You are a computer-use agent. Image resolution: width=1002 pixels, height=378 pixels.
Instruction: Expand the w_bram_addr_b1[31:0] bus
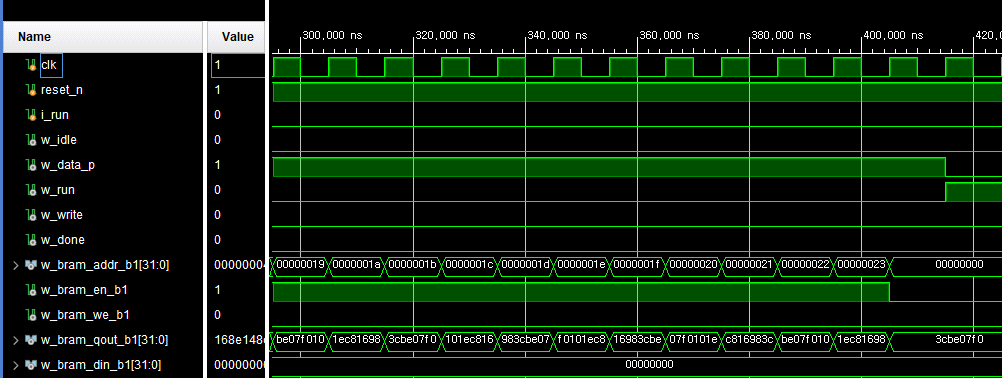click(x=16, y=265)
